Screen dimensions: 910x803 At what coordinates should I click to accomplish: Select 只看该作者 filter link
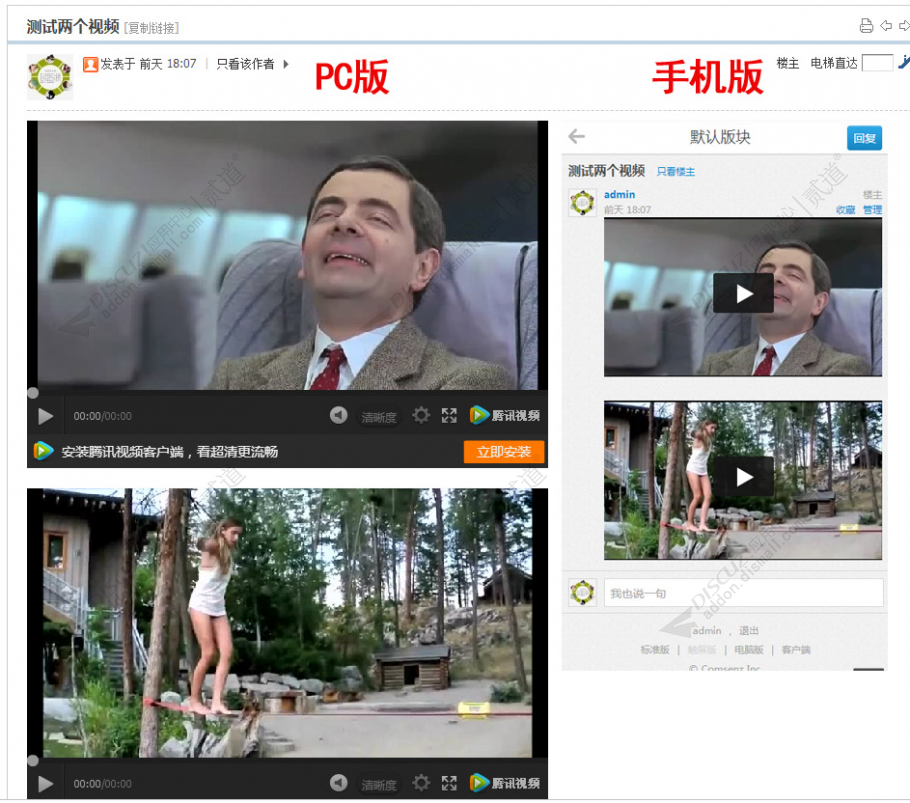[x=245, y=64]
